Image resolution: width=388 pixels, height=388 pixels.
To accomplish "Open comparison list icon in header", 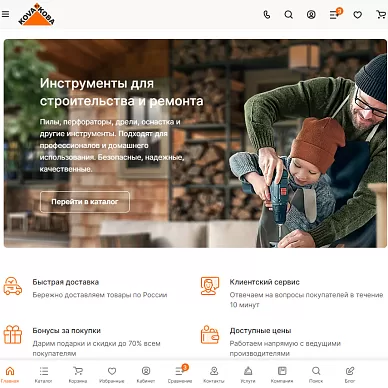I will coord(335,14).
